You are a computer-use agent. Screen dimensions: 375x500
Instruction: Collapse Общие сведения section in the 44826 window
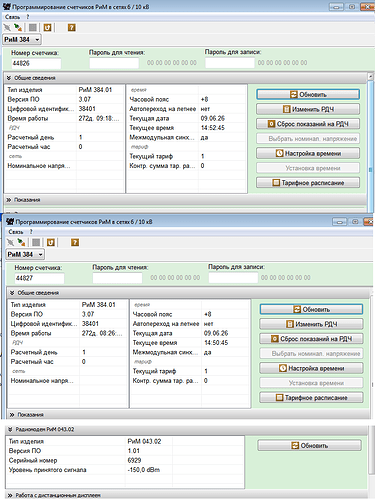(x=9, y=78)
